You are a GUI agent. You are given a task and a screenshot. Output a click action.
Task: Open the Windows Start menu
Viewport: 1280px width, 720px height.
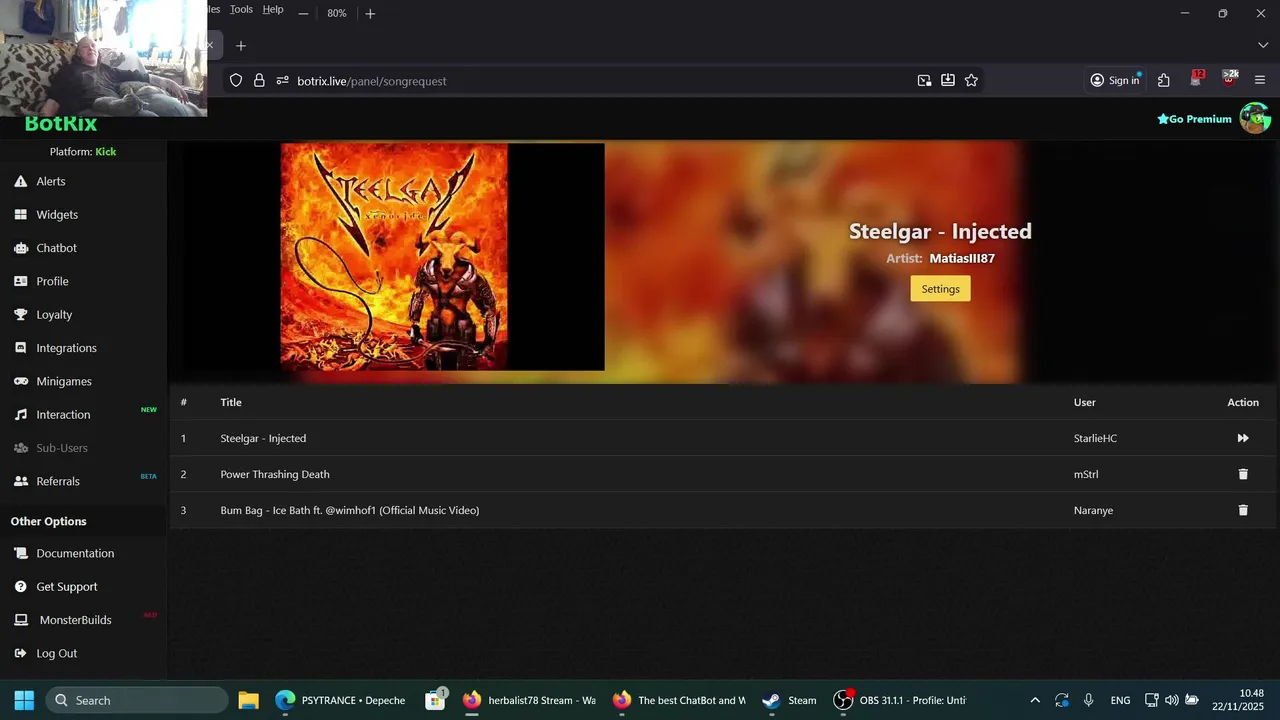(24, 700)
